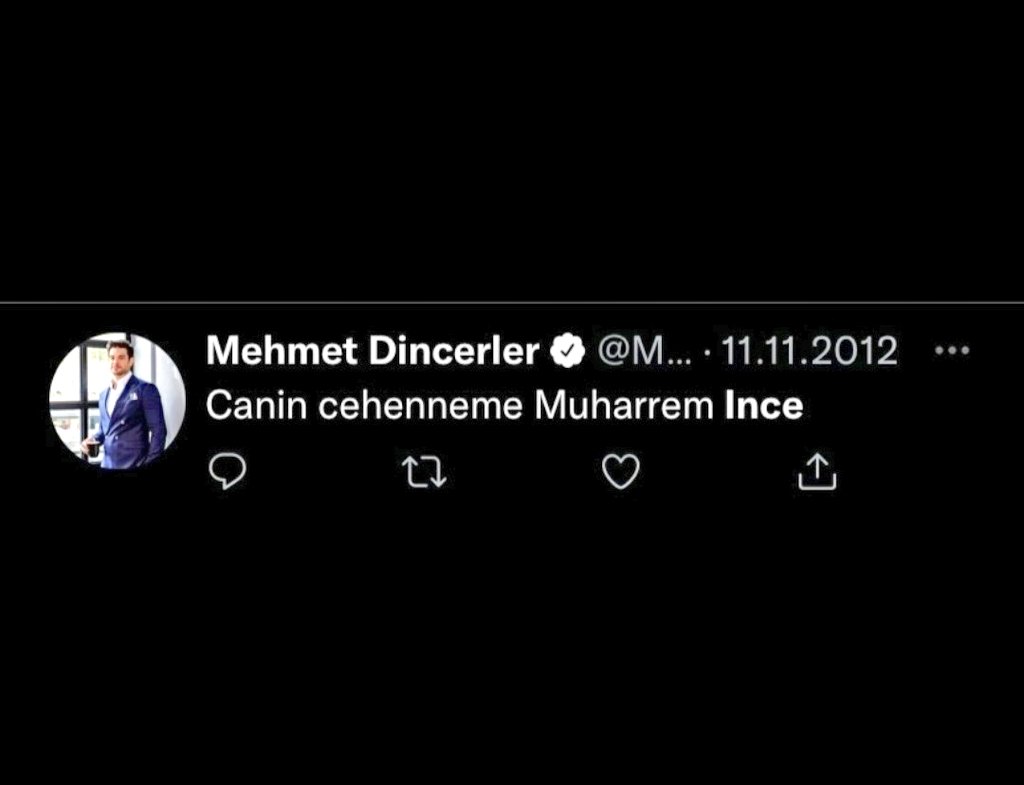Click the word Canin starting the tweet
This screenshot has width=1024, height=785.
(257, 406)
